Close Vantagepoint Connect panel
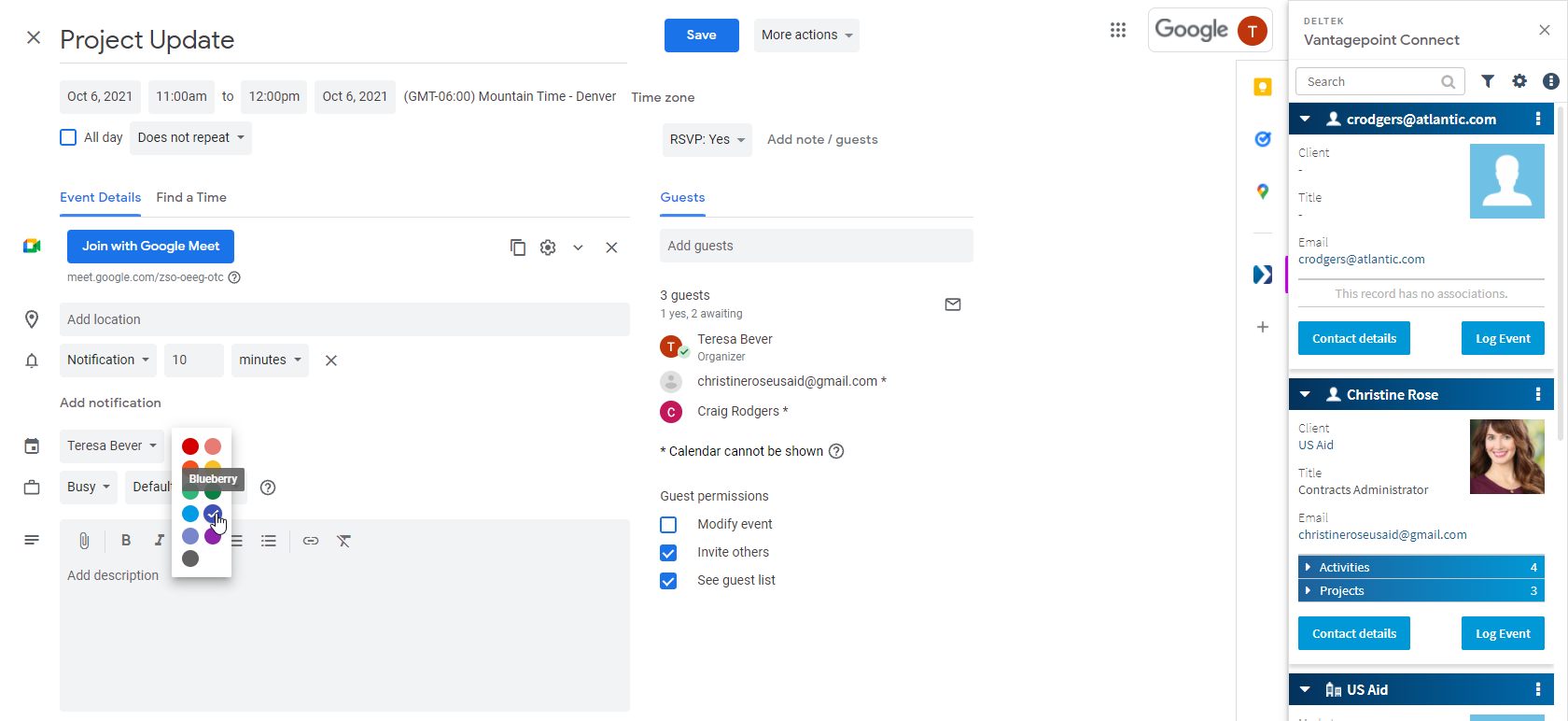The height and width of the screenshot is (721, 1568). point(1545,30)
